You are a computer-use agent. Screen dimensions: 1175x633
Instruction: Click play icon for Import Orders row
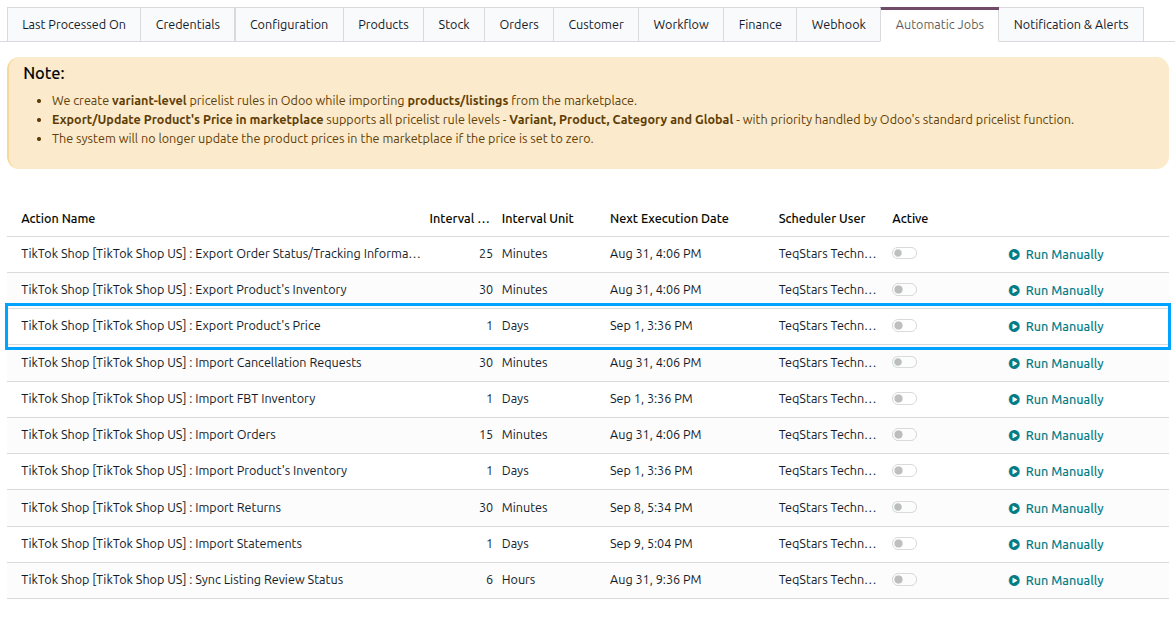click(x=1014, y=435)
